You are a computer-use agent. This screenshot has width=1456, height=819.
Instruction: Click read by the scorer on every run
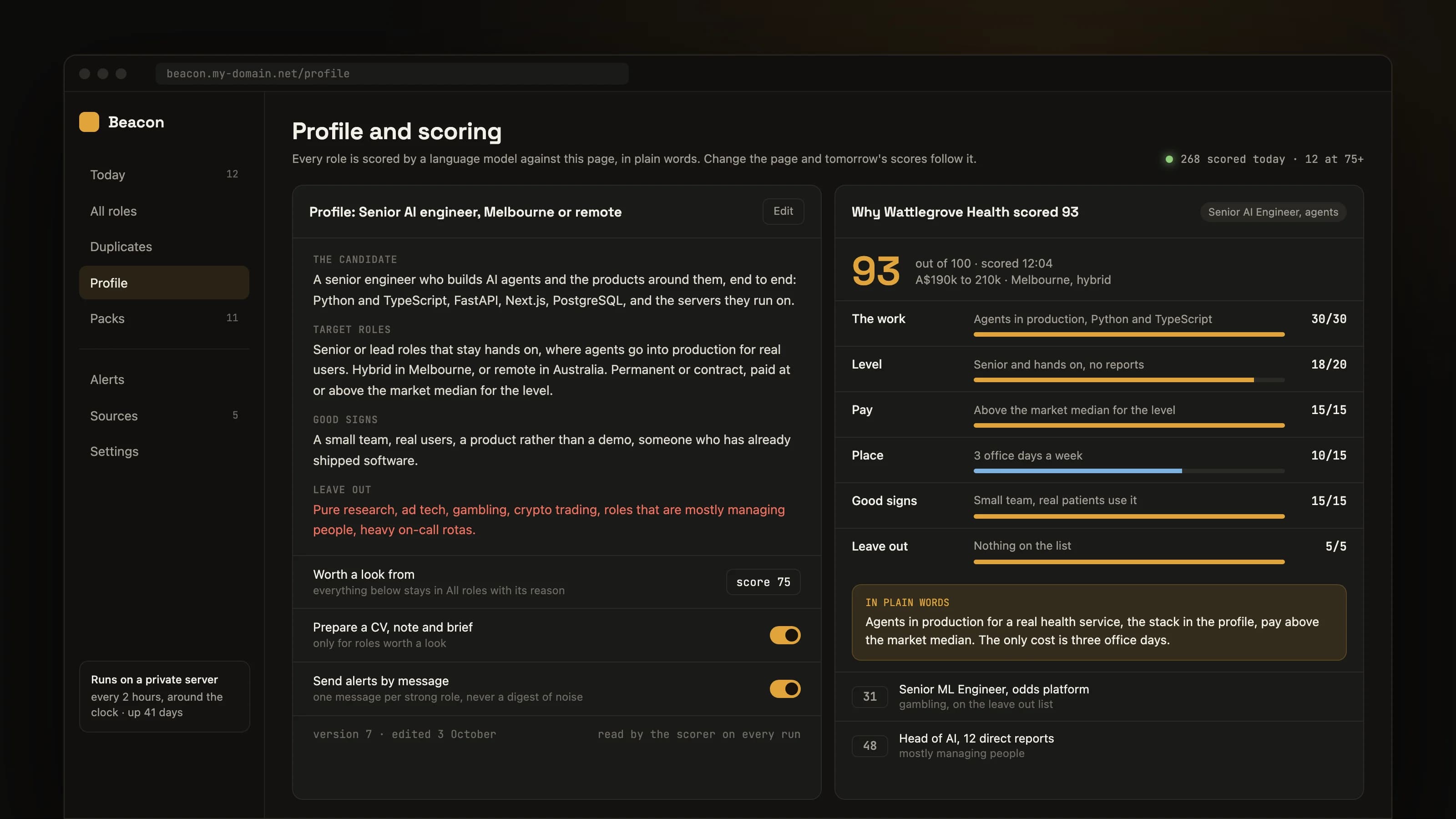click(698, 734)
